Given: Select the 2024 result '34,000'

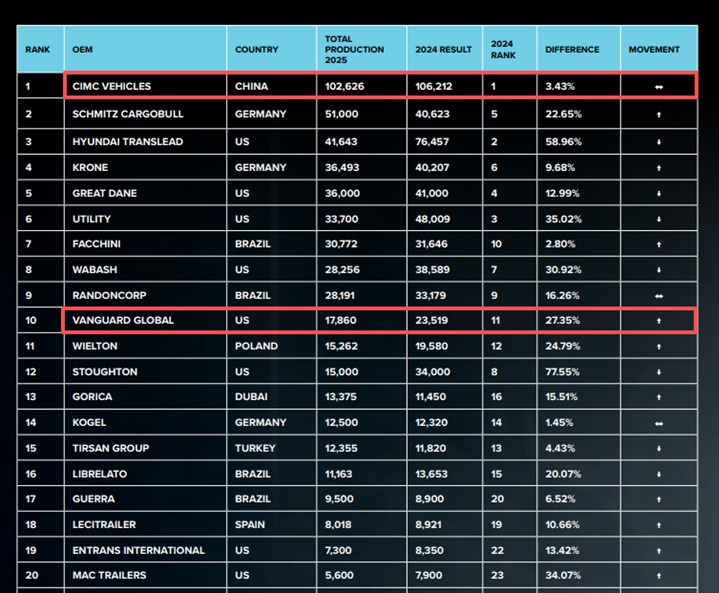Looking at the screenshot, I should point(432,372).
